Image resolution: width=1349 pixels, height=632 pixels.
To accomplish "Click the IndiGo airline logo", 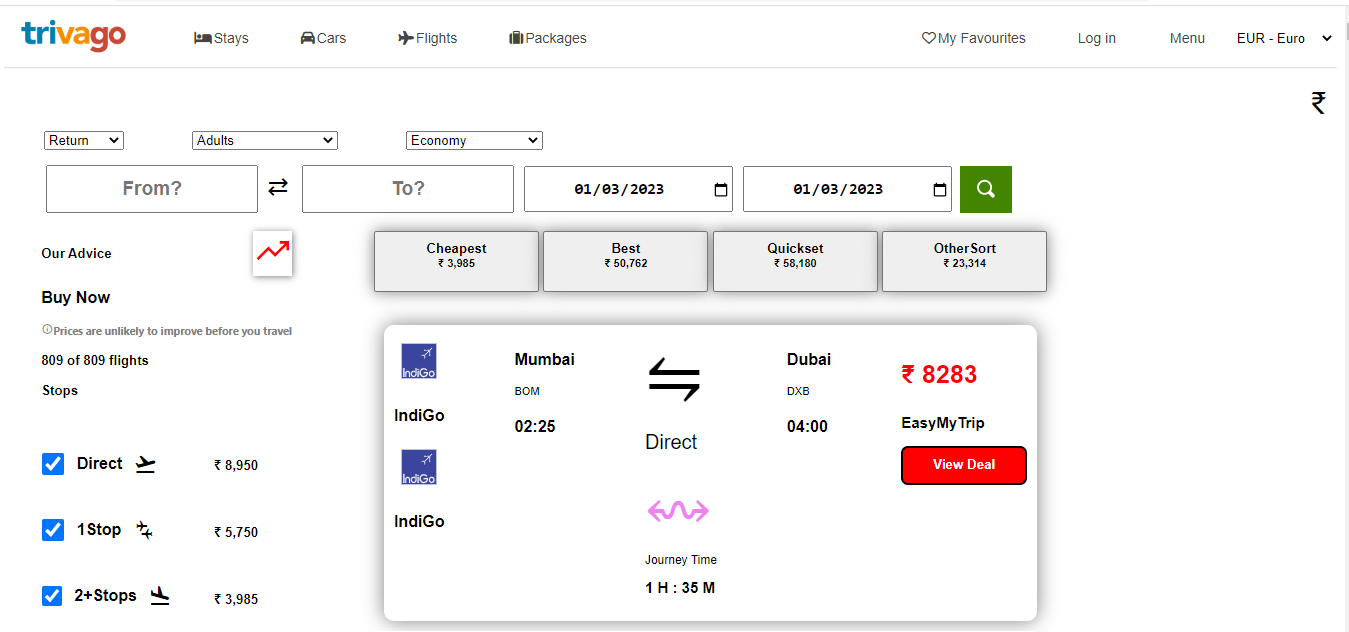I will pos(417,361).
